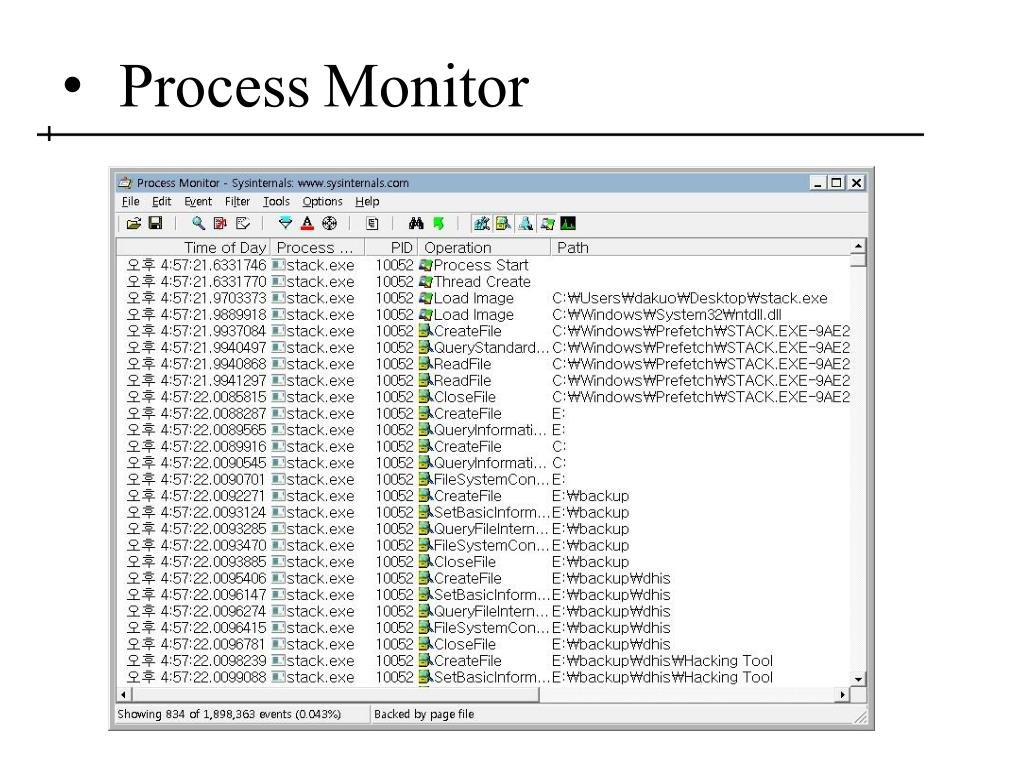1024x768 pixels.
Task: Select the CloseFile row for Prefetch path
Action: (x=483, y=397)
